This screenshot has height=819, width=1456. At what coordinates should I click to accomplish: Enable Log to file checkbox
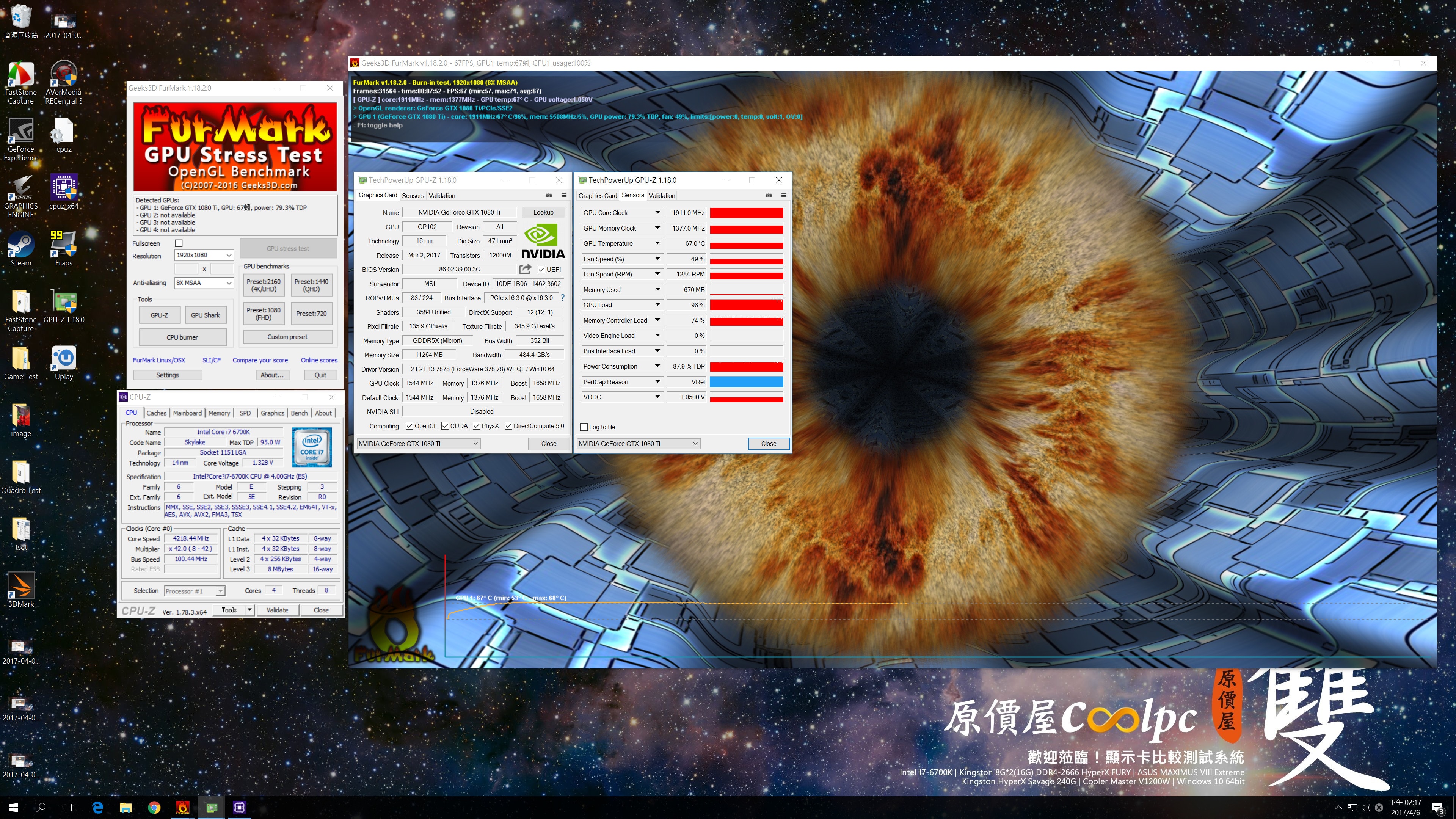pos(584,427)
